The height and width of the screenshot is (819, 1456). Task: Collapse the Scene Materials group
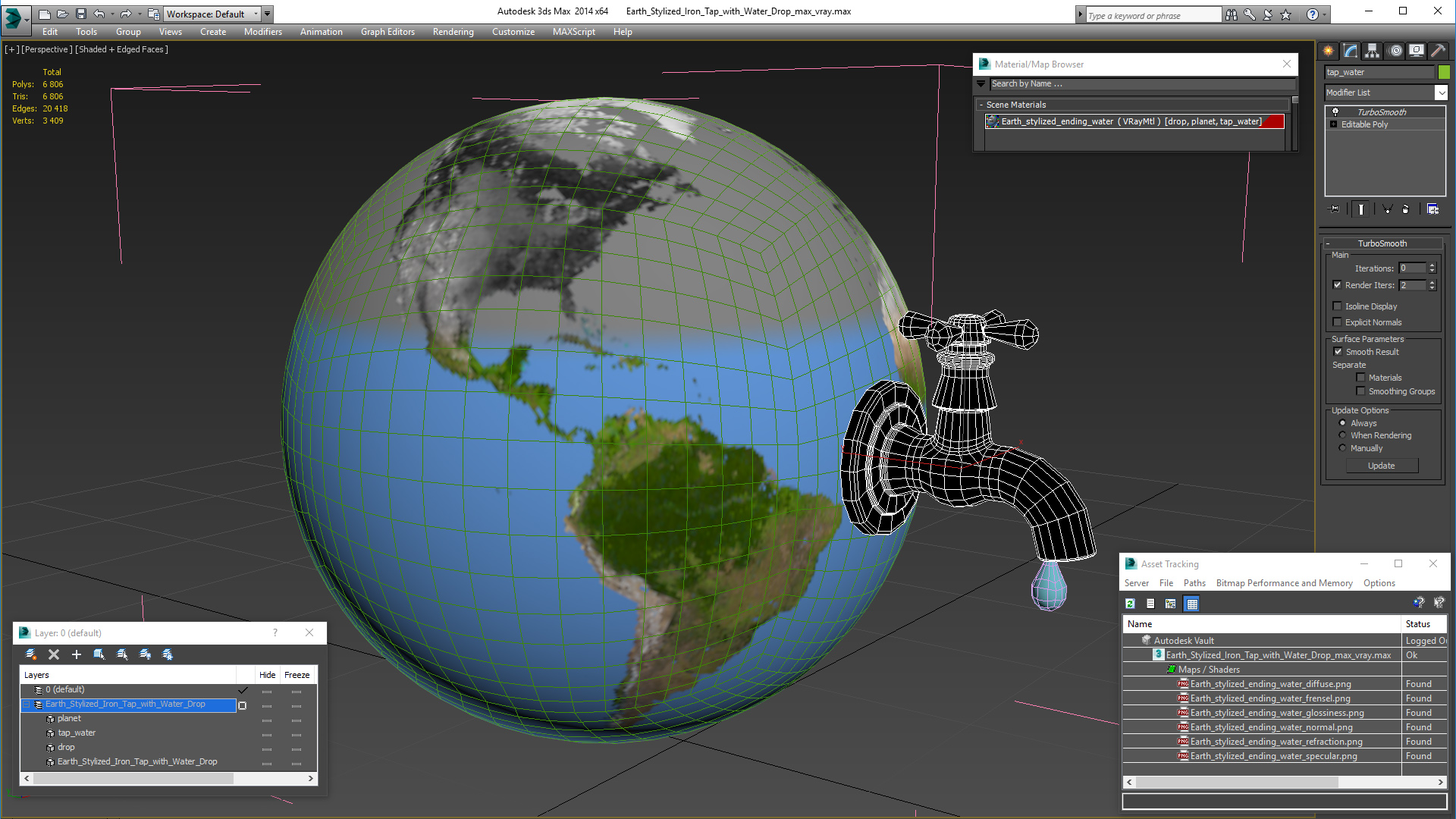click(x=981, y=105)
